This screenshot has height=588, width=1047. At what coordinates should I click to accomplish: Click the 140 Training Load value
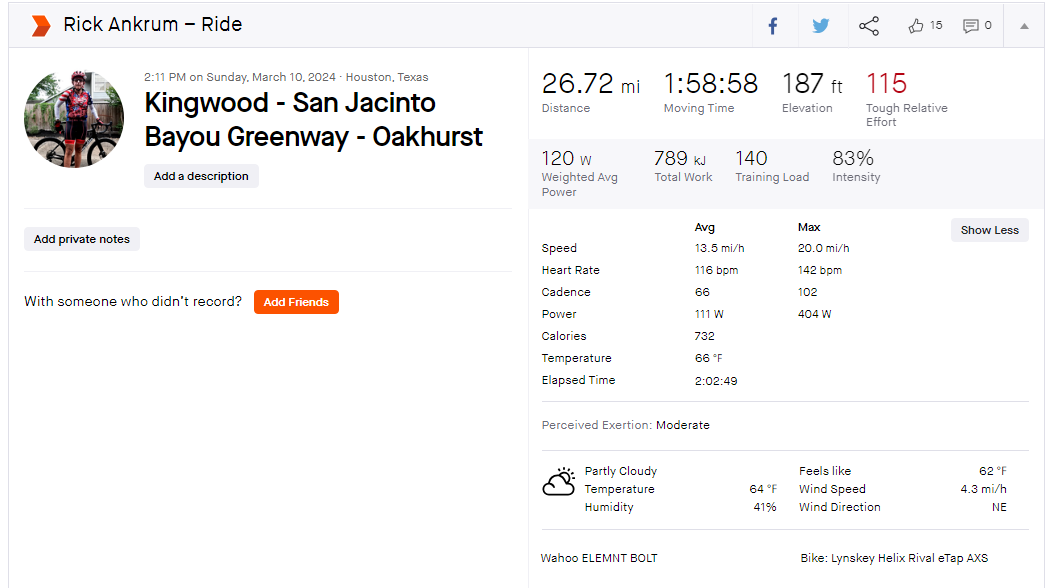pyautogui.click(x=751, y=159)
